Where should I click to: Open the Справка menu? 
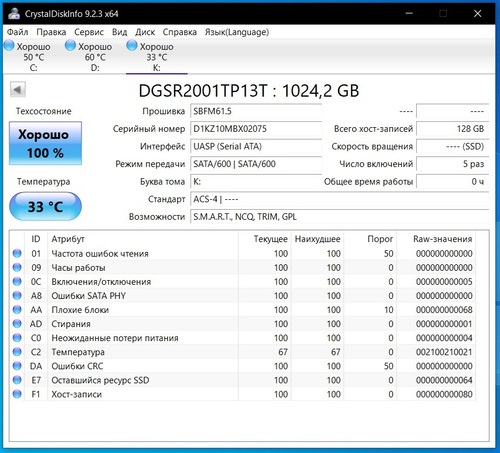pos(180,32)
